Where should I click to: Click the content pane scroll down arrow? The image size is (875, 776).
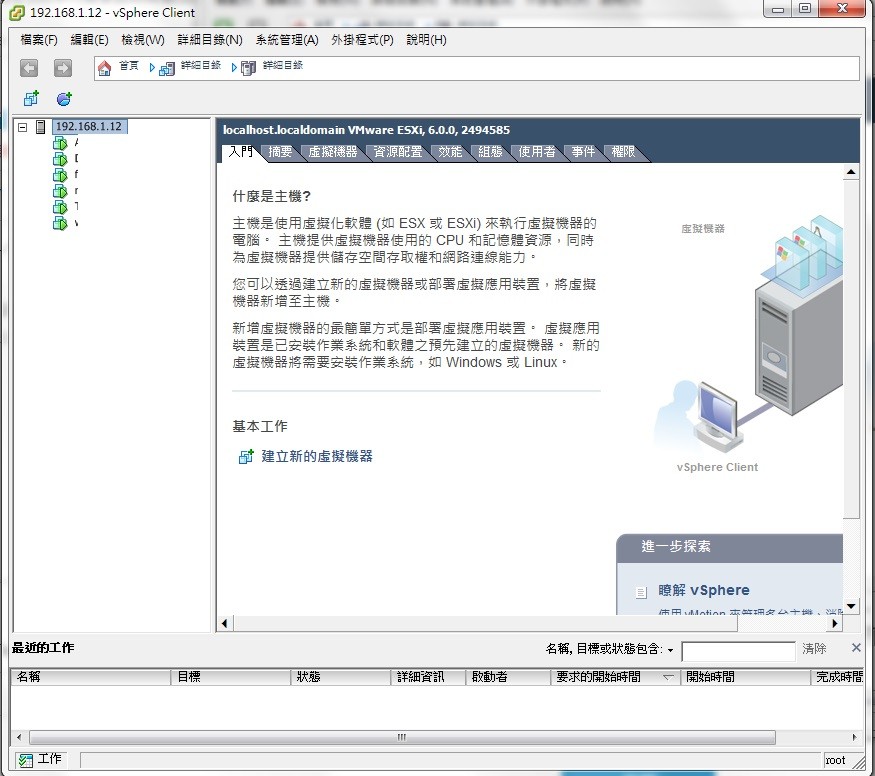click(850, 606)
